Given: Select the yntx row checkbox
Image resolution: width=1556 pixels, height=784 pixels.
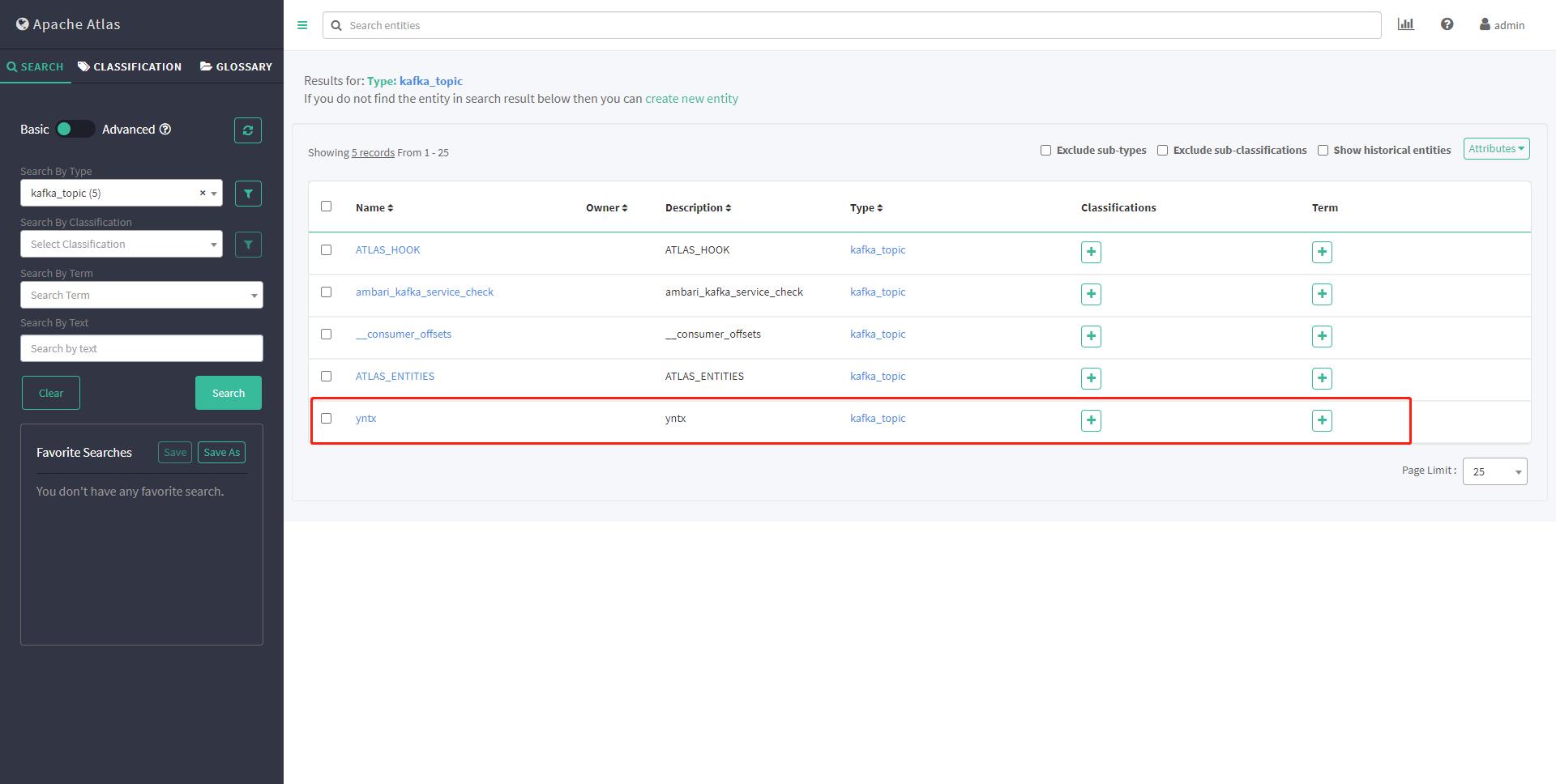Looking at the screenshot, I should pos(327,419).
